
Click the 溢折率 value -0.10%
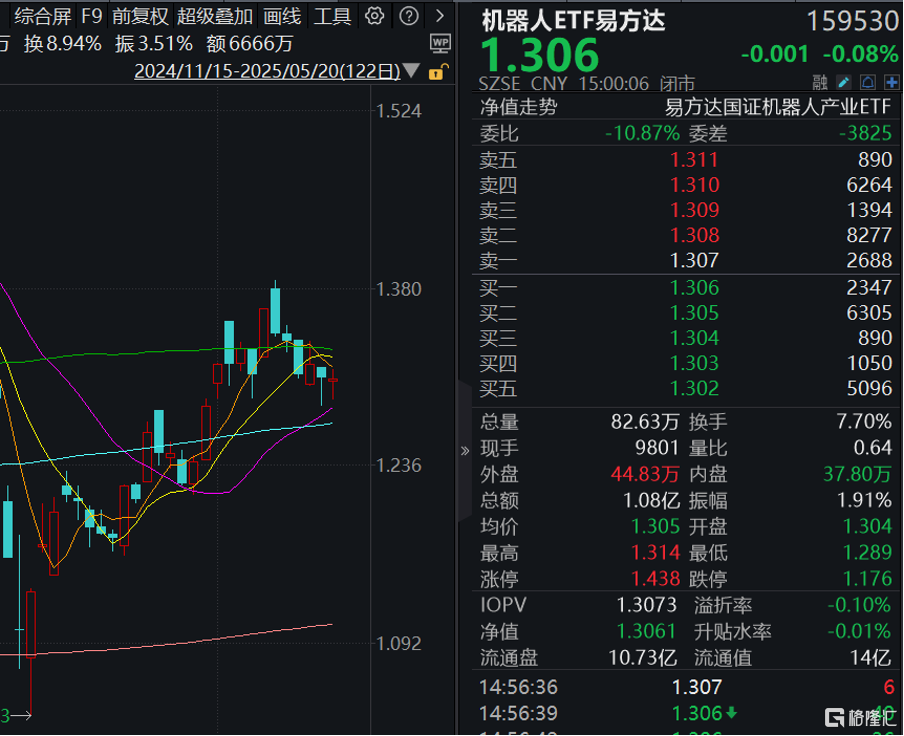point(859,605)
